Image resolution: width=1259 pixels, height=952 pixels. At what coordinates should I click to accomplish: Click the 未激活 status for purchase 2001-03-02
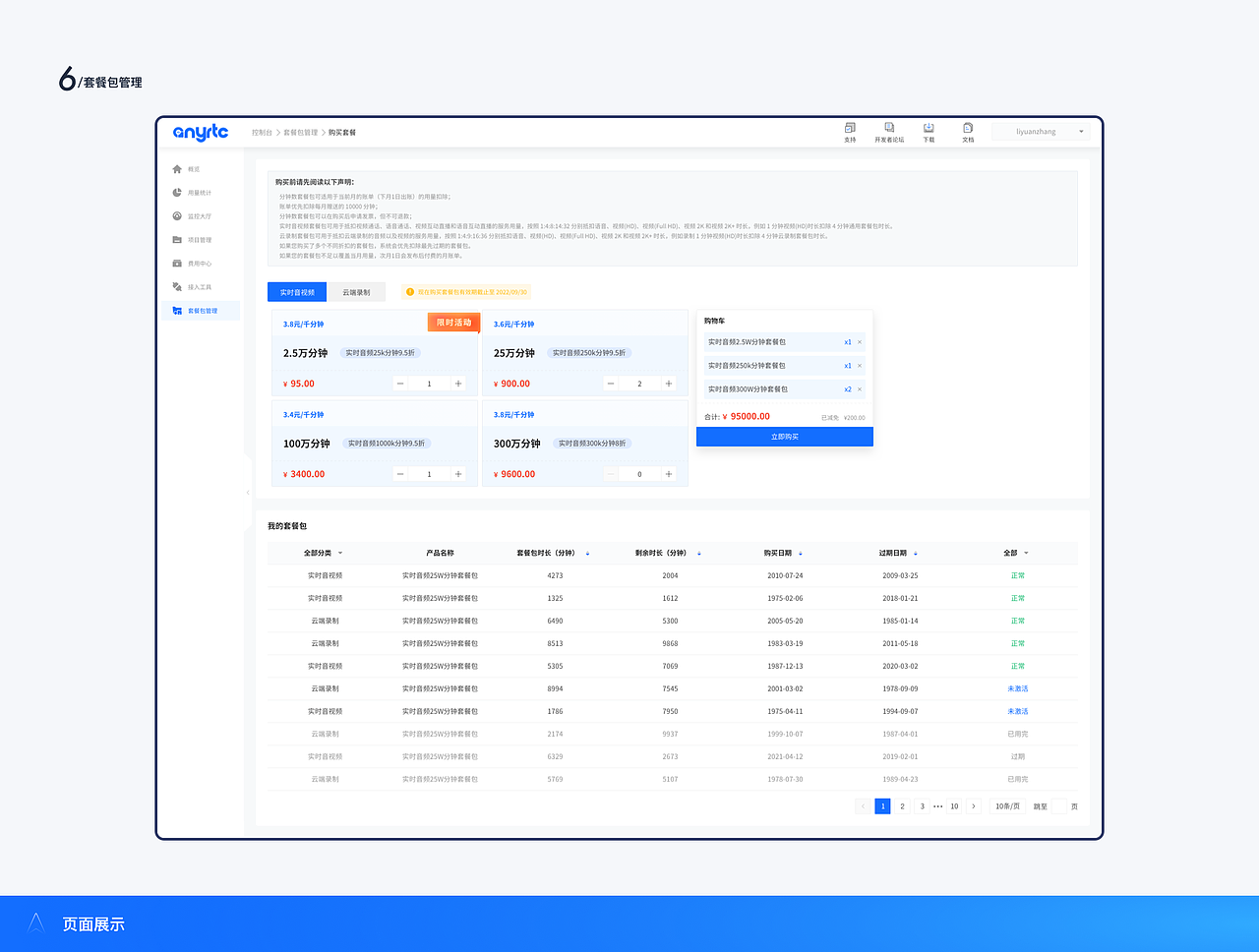1017,689
